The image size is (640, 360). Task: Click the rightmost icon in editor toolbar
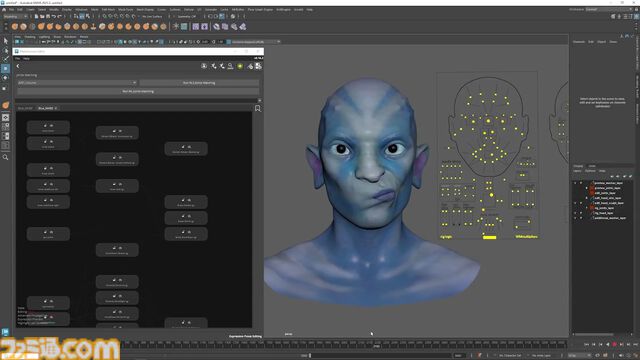click(258, 66)
